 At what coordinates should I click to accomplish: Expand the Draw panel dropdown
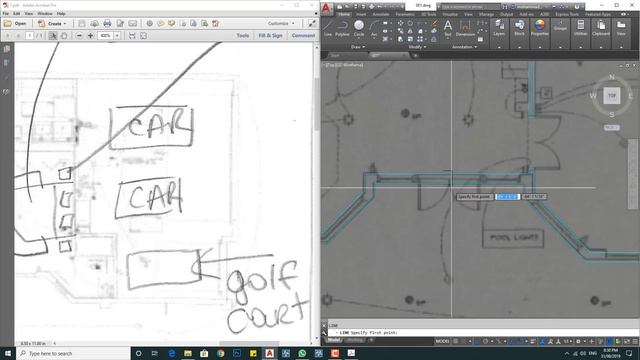point(358,47)
